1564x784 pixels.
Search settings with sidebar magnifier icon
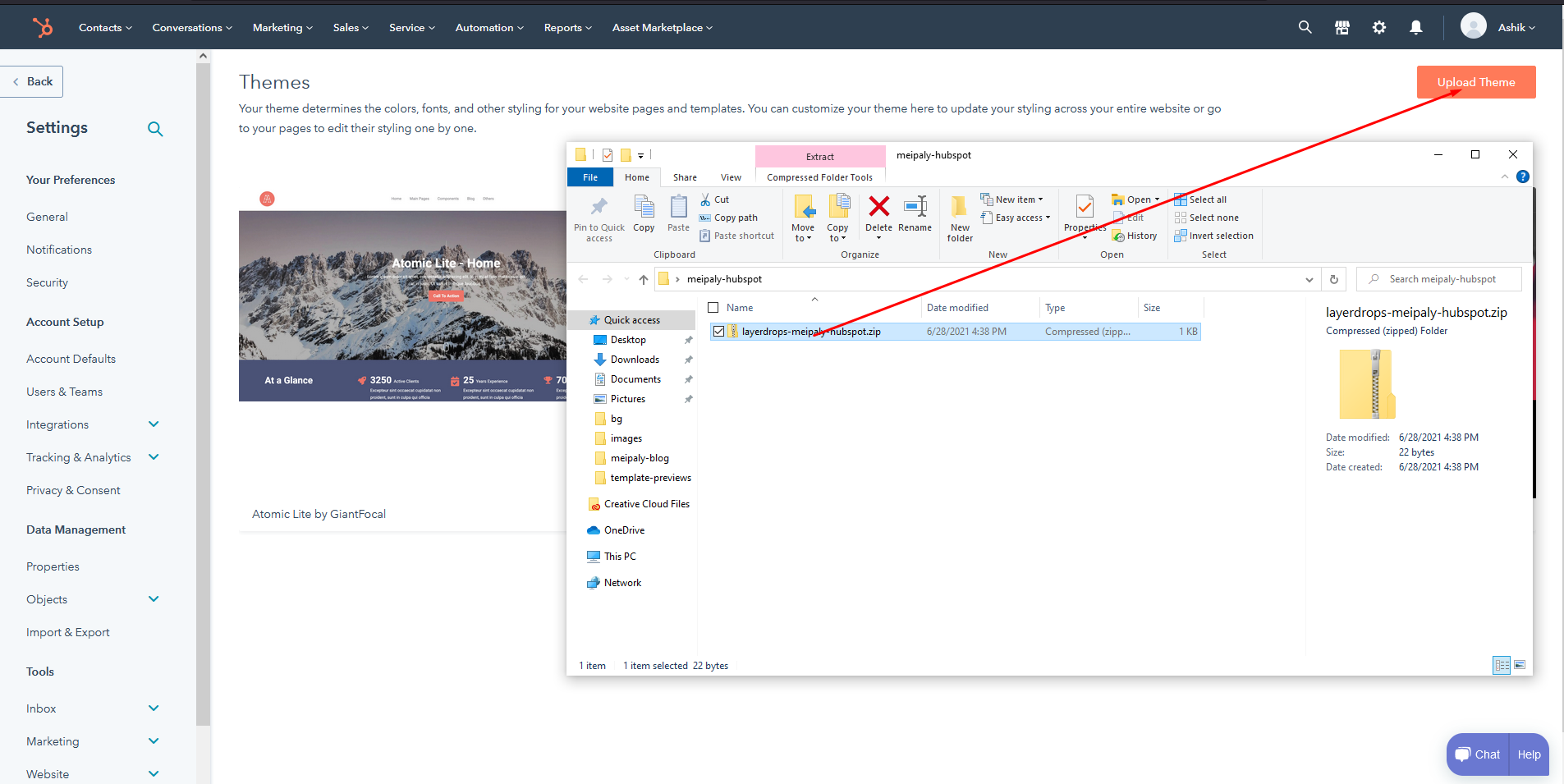155,129
